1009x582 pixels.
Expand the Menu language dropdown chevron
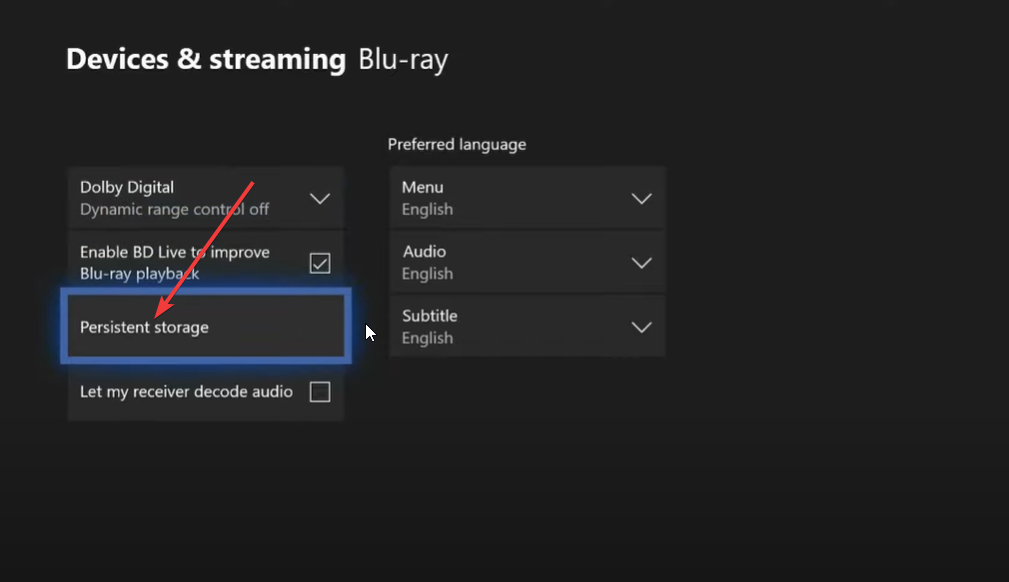tap(642, 198)
